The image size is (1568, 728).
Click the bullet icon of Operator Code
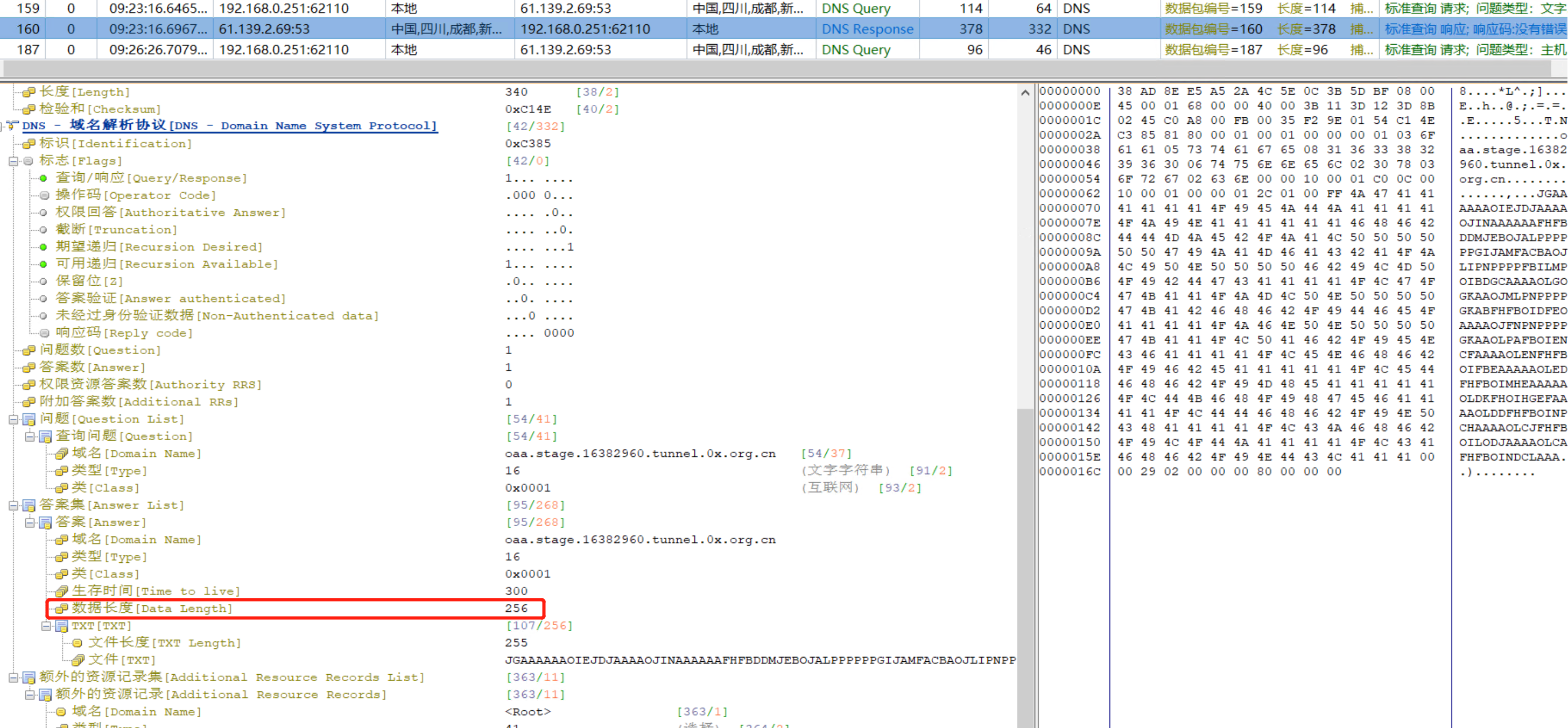(x=45, y=196)
